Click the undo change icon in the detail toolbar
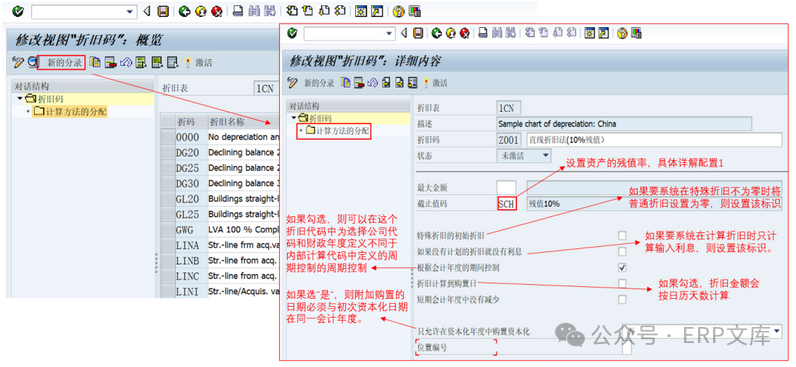This screenshot has width=796, height=367. (x=373, y=83)
